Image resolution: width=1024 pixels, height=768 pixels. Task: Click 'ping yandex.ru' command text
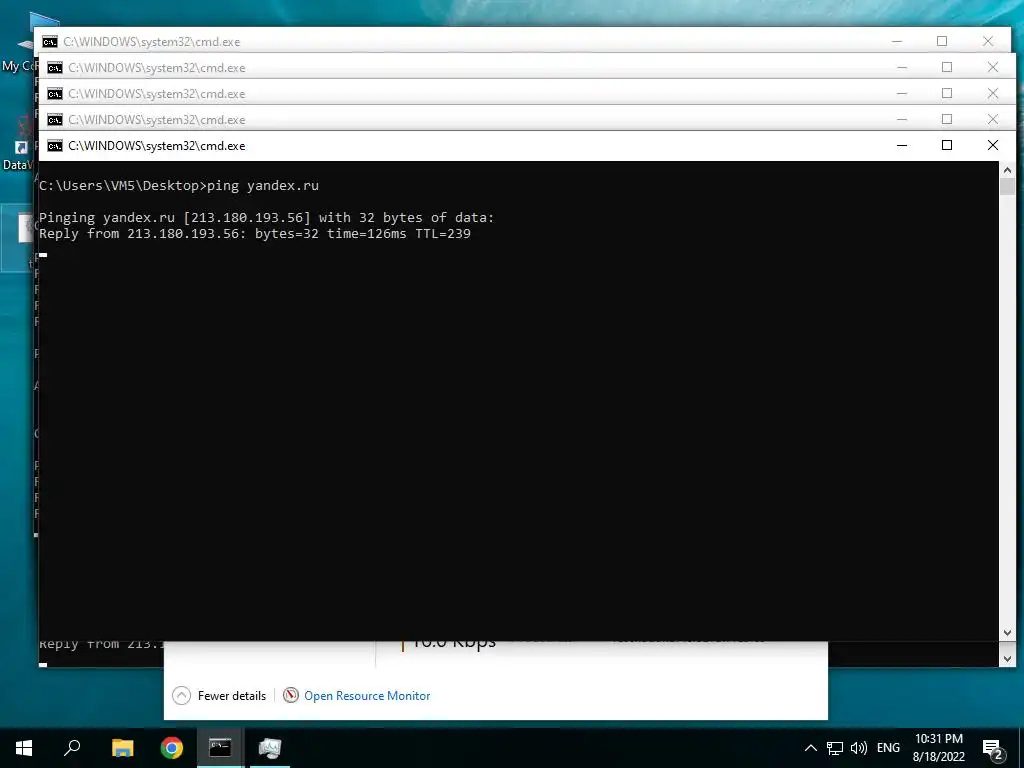[x=263, y=185]
